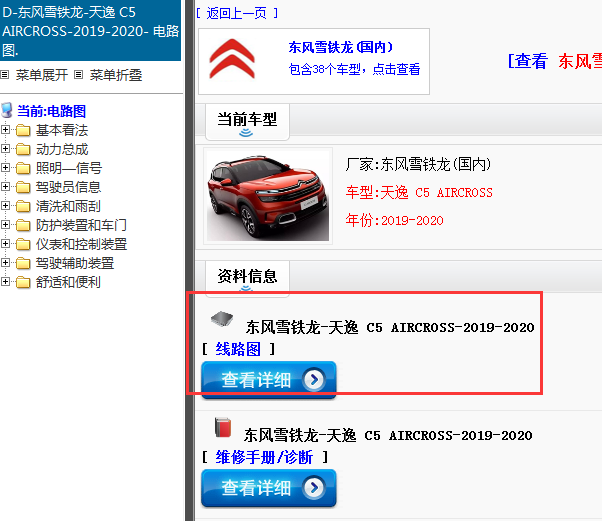The width and height of the screenshot is (602, 521).
Task: Open the 线路图 link
Action: [x=238, y=349]
